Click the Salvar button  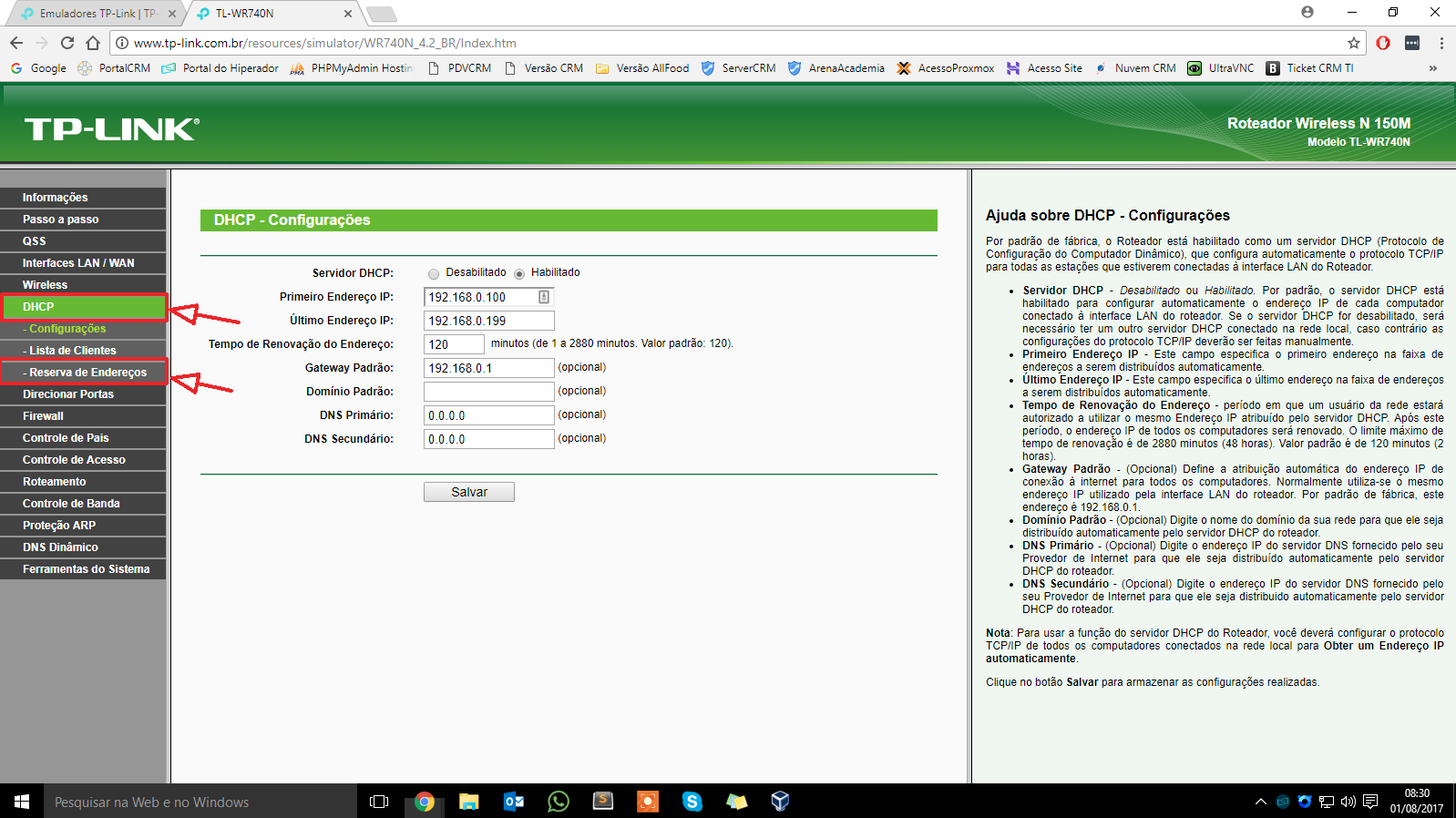[x=468, y=492]
